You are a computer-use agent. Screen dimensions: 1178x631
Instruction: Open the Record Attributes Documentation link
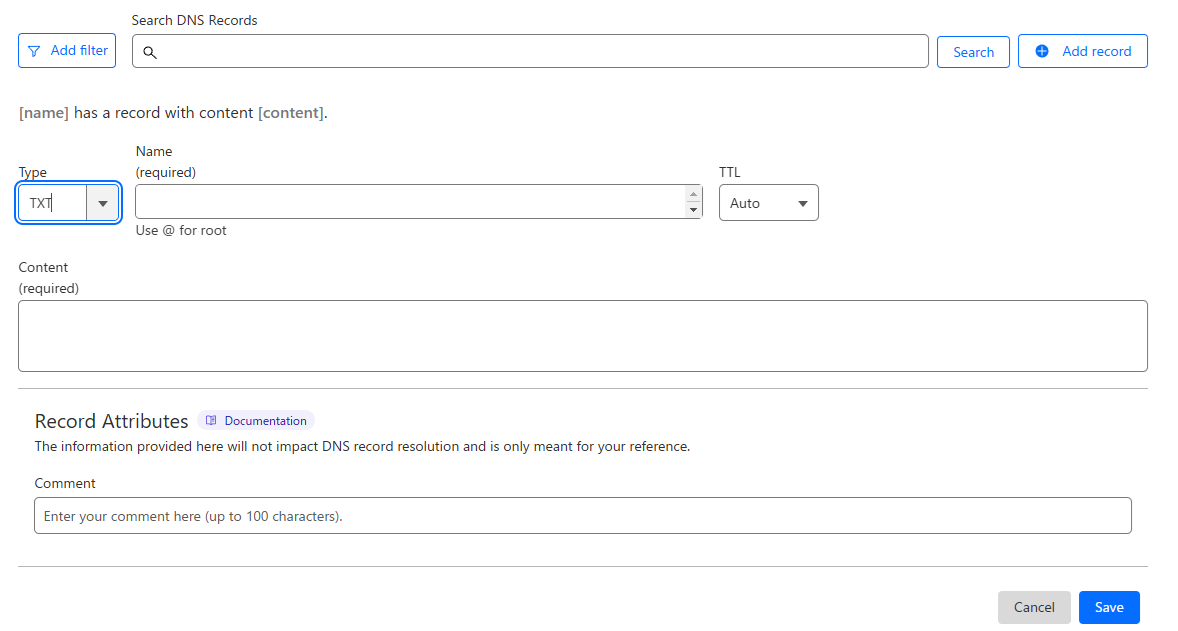pos(256,421)
